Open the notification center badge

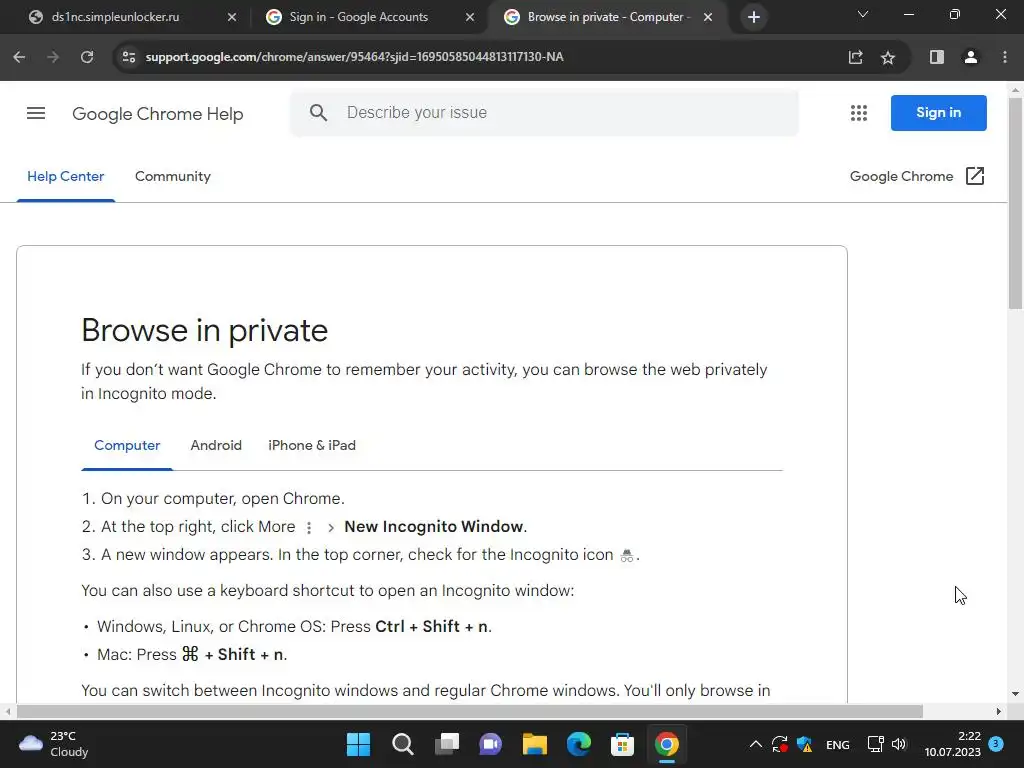click(x=996, y=743)
